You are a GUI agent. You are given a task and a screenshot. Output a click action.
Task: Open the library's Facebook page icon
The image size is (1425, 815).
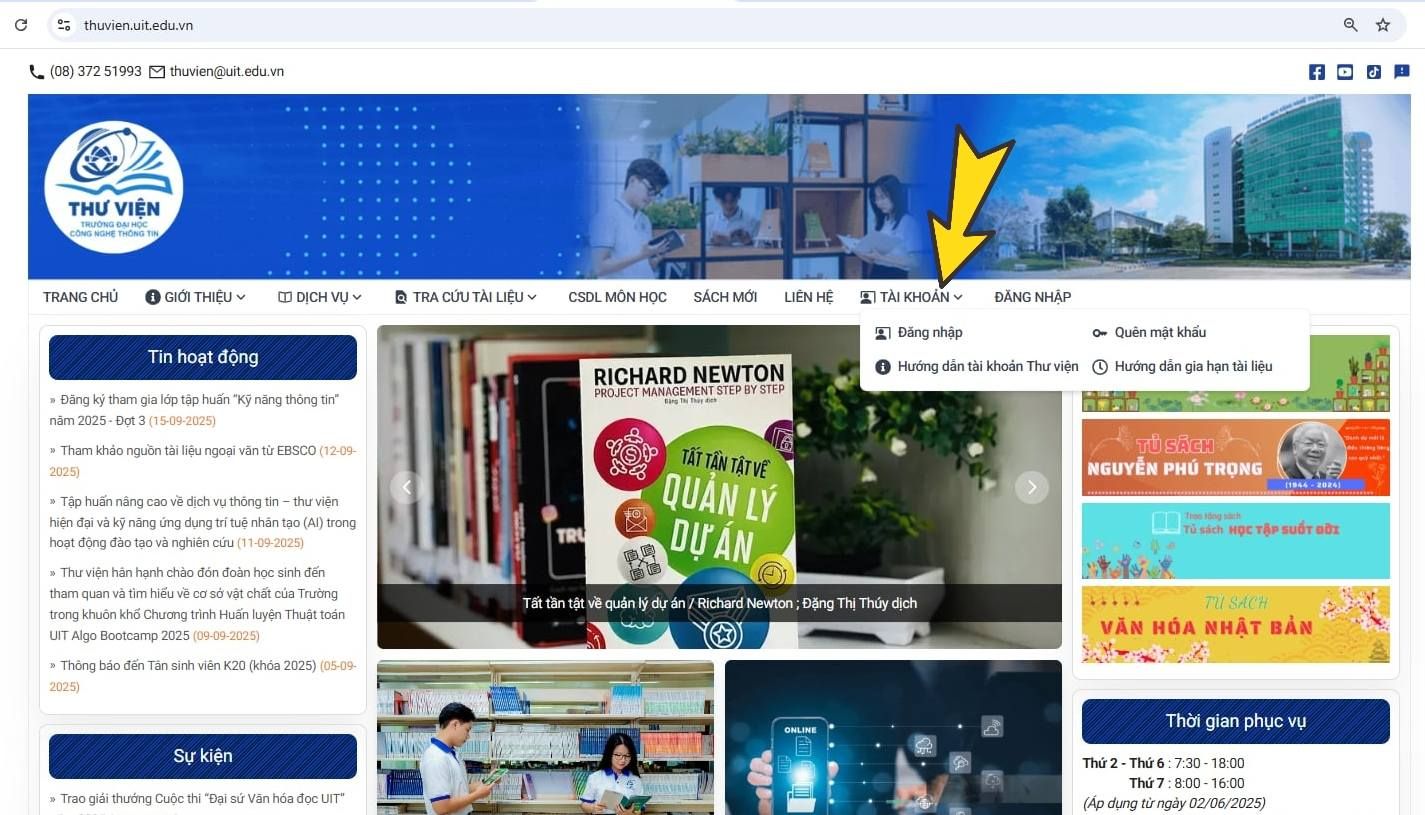coord(1316,72)
